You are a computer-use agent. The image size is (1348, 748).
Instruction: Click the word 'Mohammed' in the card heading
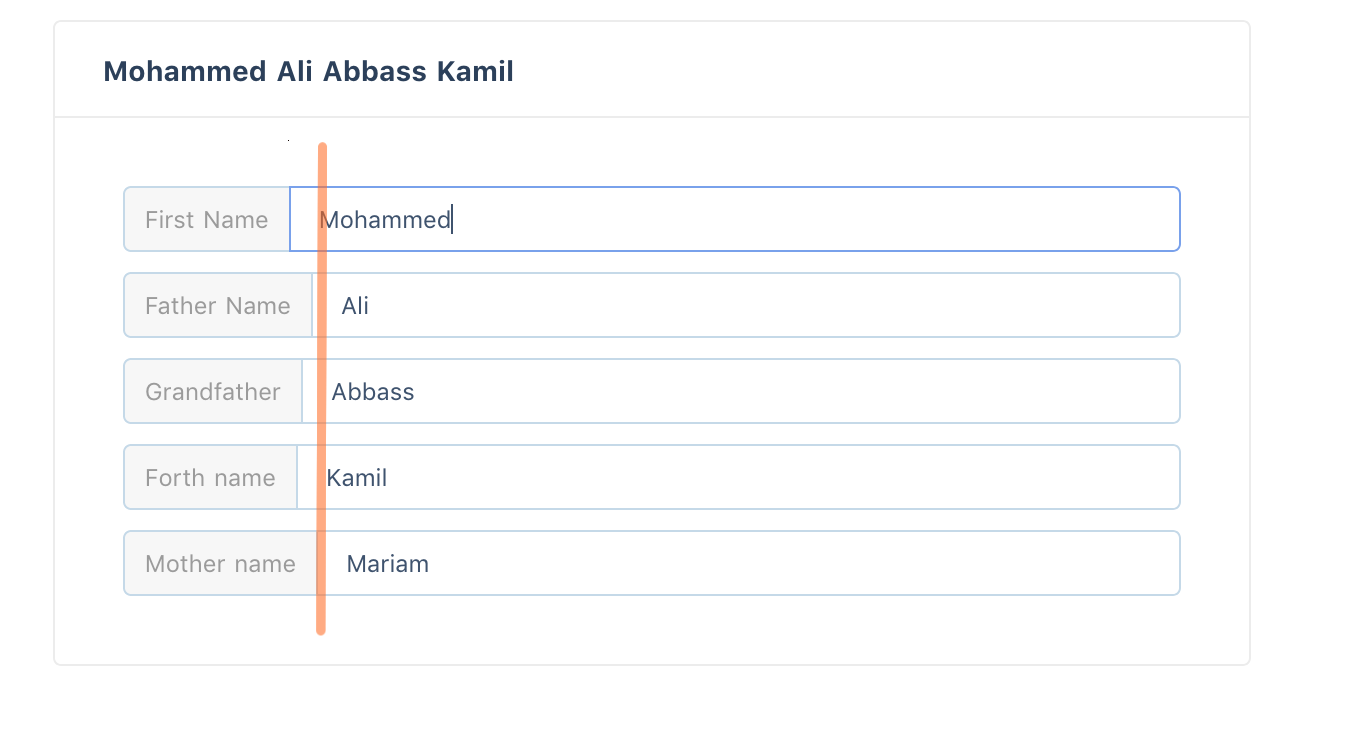(x=185, y=72)
